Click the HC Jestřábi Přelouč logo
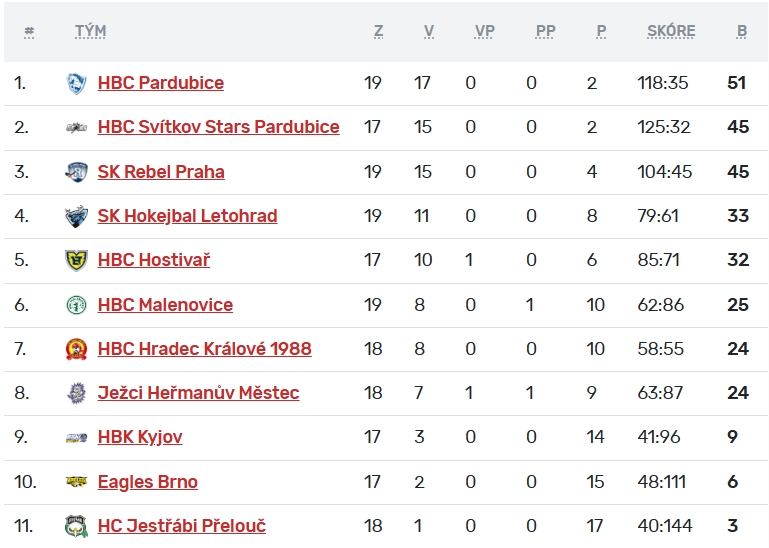Viewport: 769px width, 548px height. pos(76,526)
